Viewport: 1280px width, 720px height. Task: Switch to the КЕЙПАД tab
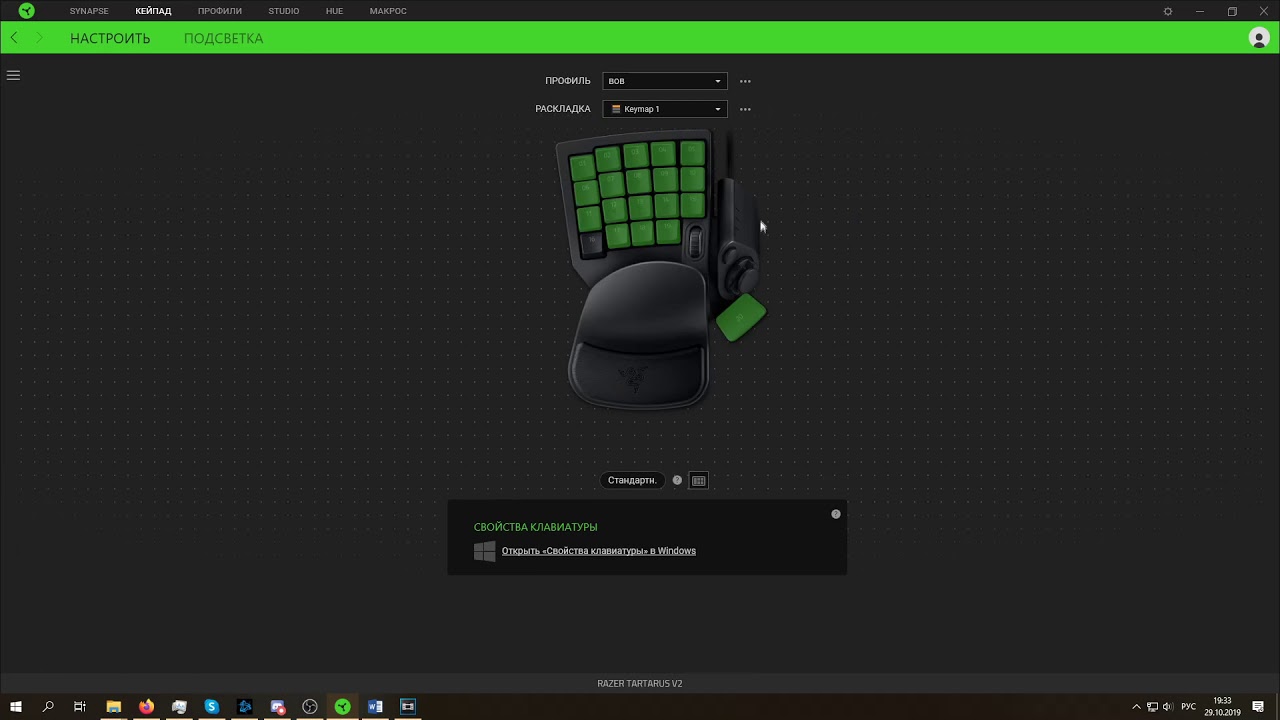click(x=153, y=11)
